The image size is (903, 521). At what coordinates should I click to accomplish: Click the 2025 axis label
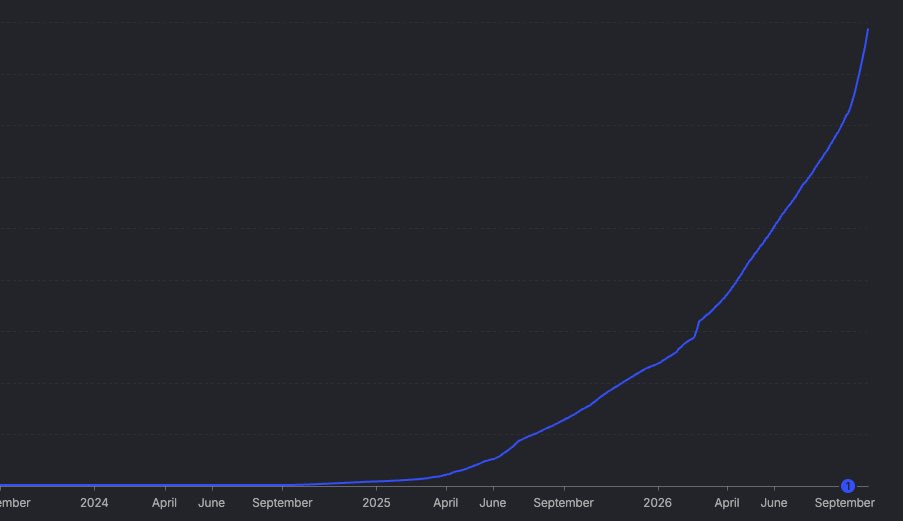(376, 503)
